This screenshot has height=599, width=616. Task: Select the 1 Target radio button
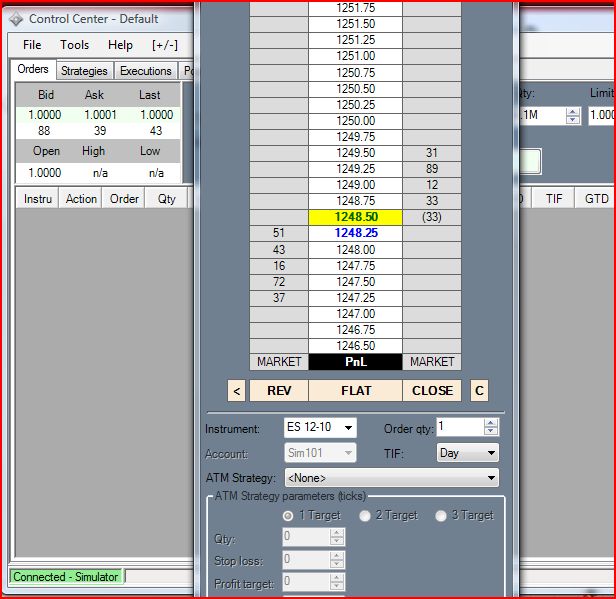click(x=288, y=515)
